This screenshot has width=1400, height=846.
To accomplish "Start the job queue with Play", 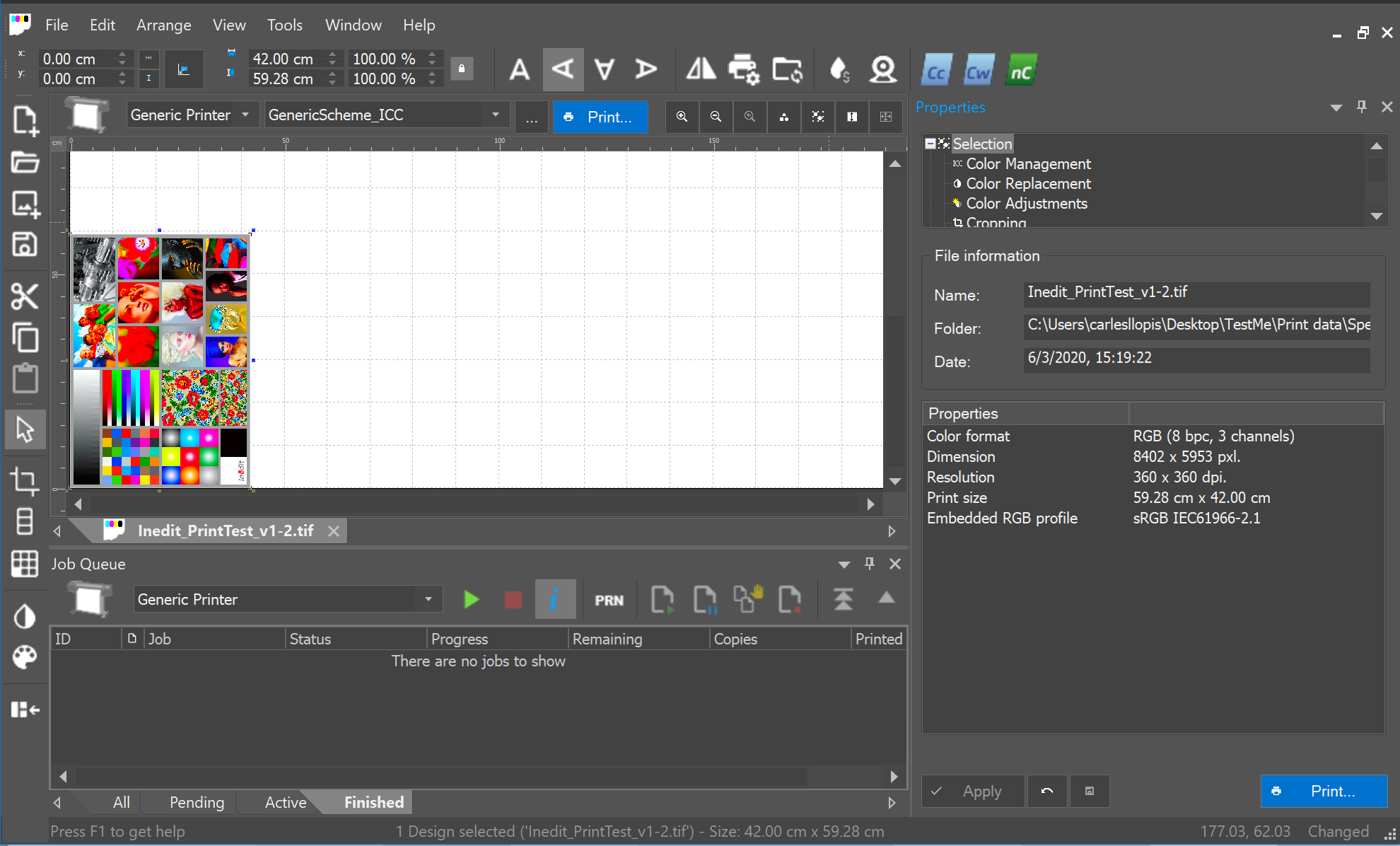I will [471, 600].
